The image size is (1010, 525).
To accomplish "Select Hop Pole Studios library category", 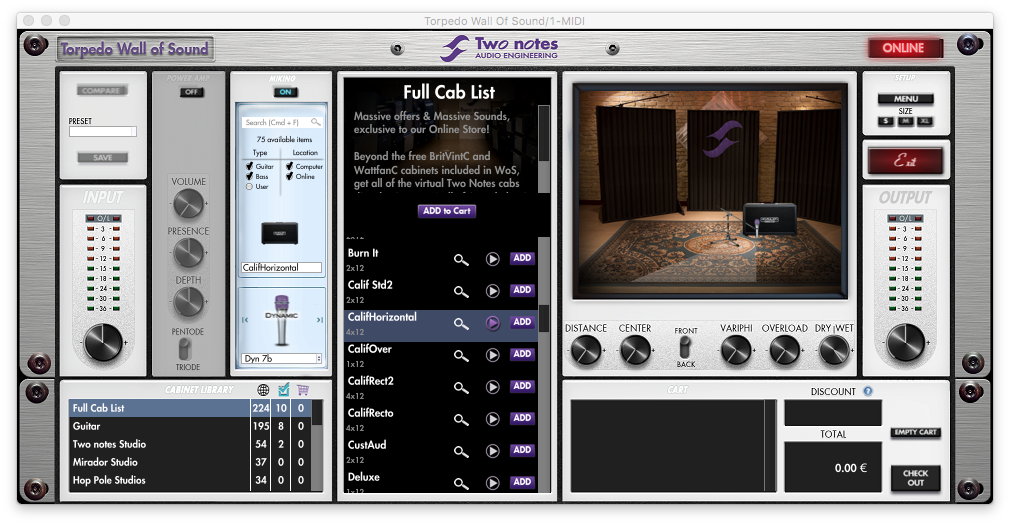I will (190, 480).
